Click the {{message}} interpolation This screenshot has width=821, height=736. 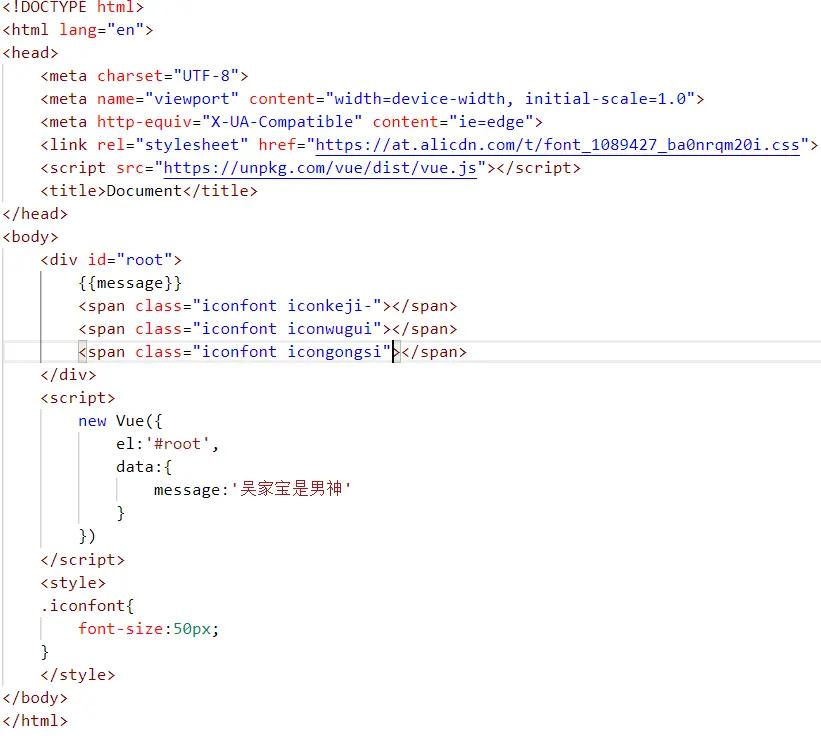130,283
